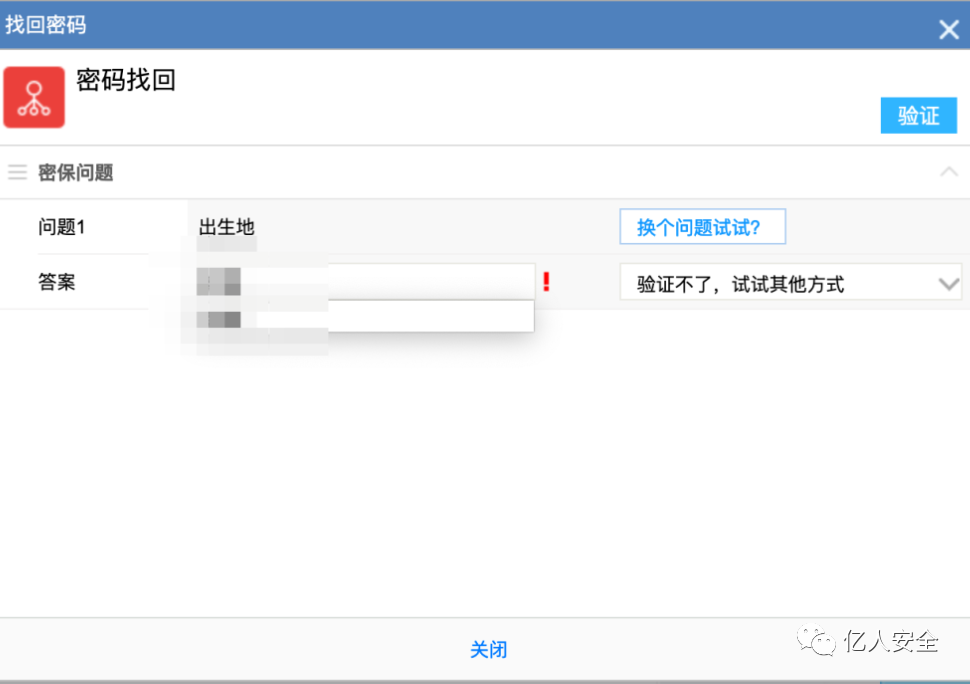Image resolution: width=970 pixels, height=684 pixels.
Task: Click the 验证 button
Action: (x=918, y=115)
